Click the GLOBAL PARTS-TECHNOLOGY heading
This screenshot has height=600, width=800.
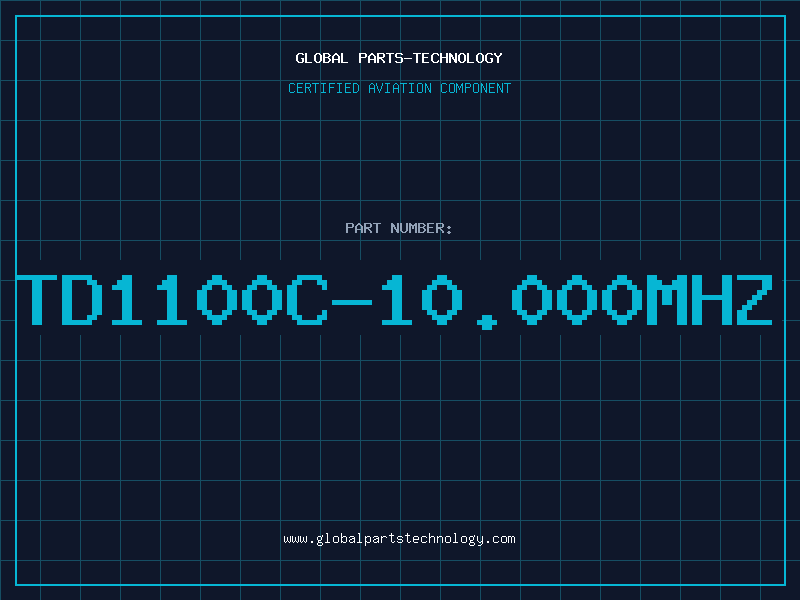coord(399,58)
